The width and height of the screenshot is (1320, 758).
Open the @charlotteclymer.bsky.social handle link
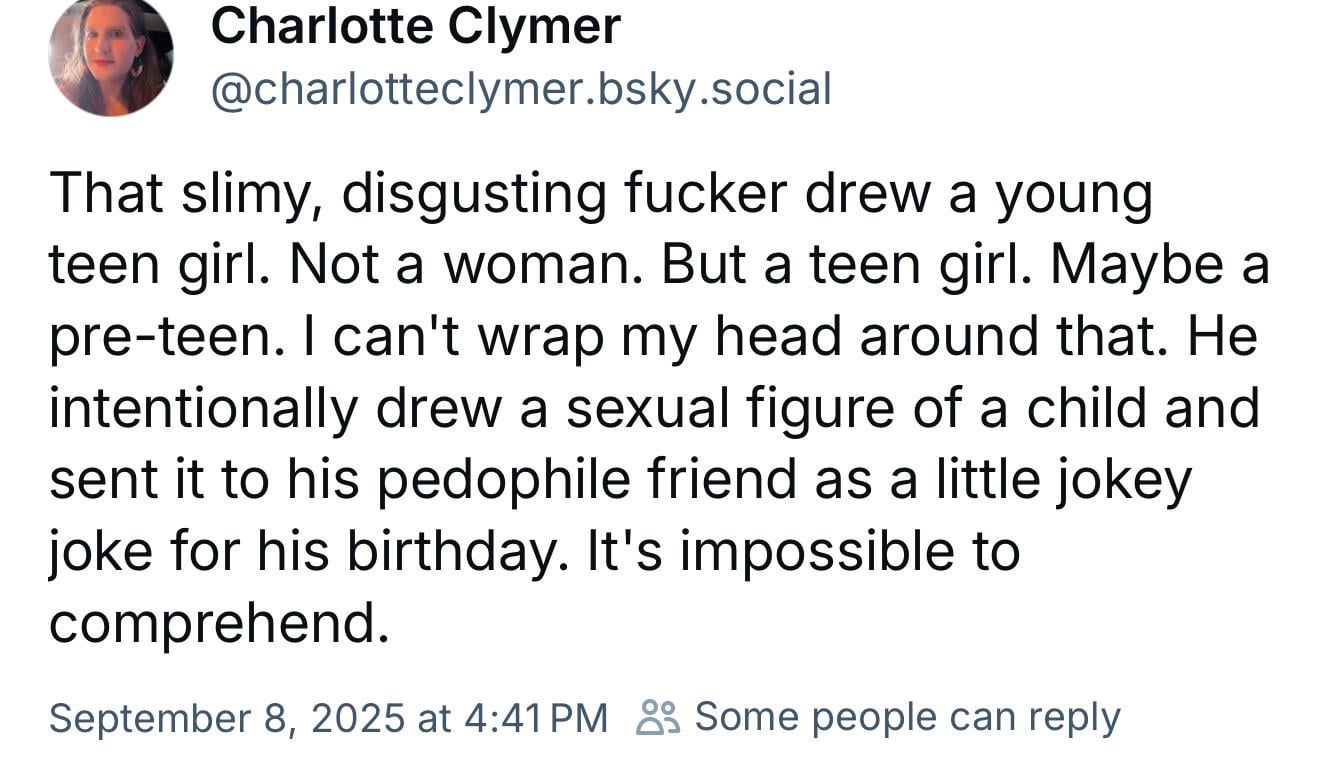(x=521, y=89)
